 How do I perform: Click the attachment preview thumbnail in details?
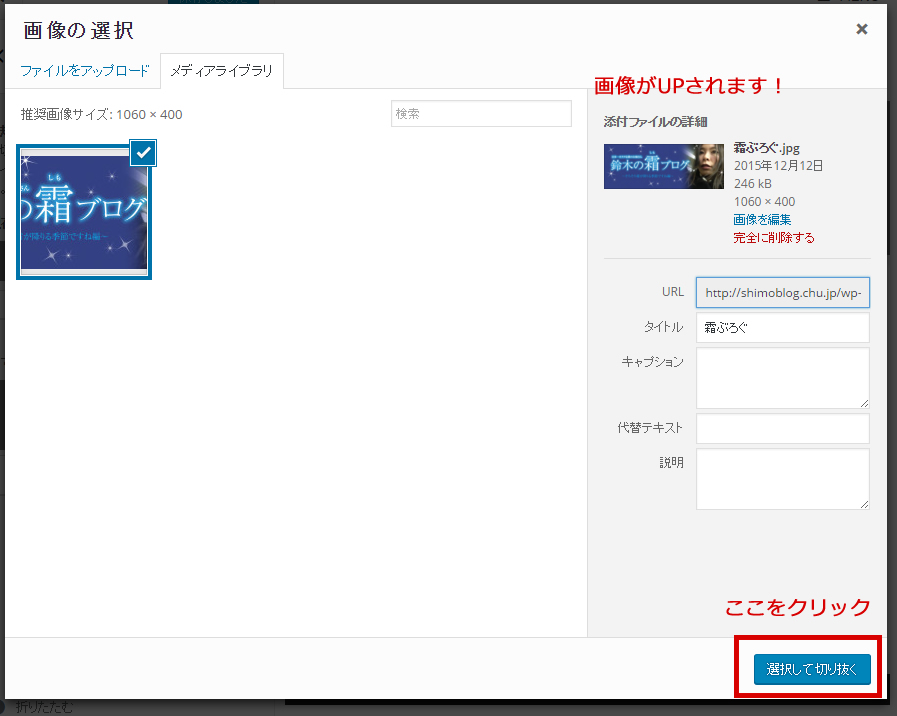point(663,166)
